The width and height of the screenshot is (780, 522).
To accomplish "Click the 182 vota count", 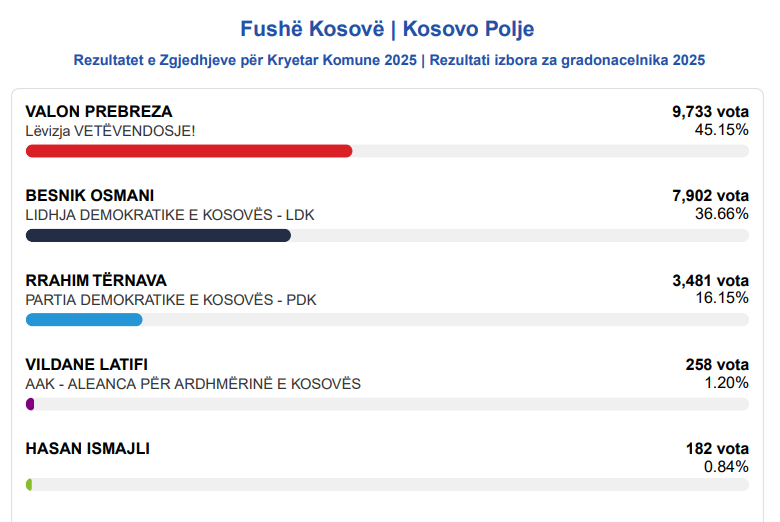I will click(716, 449).
